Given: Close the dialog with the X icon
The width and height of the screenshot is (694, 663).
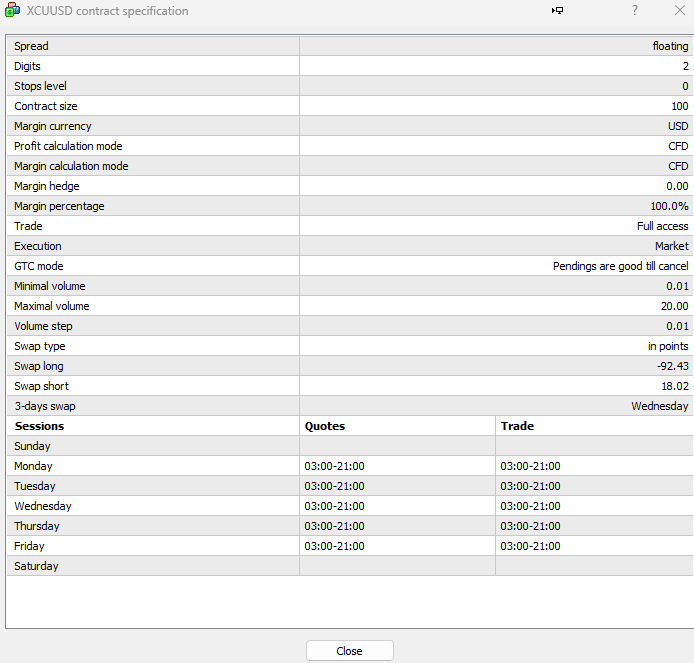Looking at the screenshot, I should (679, 11).
